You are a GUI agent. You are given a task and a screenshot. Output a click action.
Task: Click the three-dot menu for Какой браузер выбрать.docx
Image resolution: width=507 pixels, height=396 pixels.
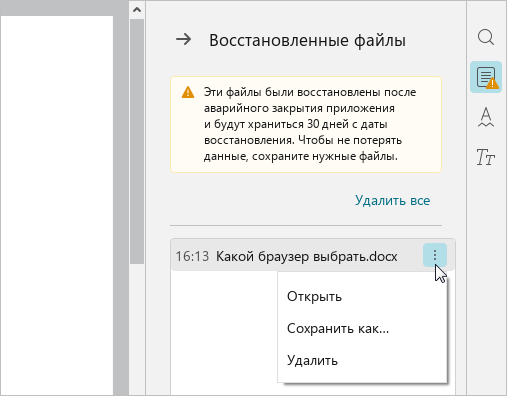pos(435,255)
